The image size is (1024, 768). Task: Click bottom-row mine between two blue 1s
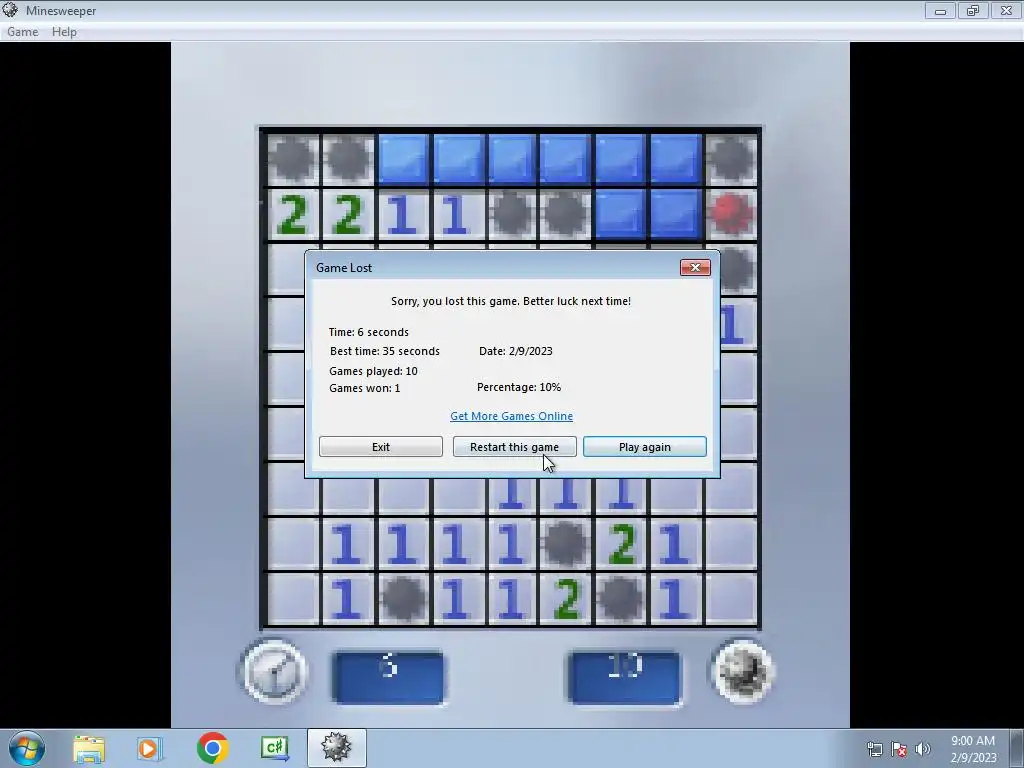[x=402, y=598]
